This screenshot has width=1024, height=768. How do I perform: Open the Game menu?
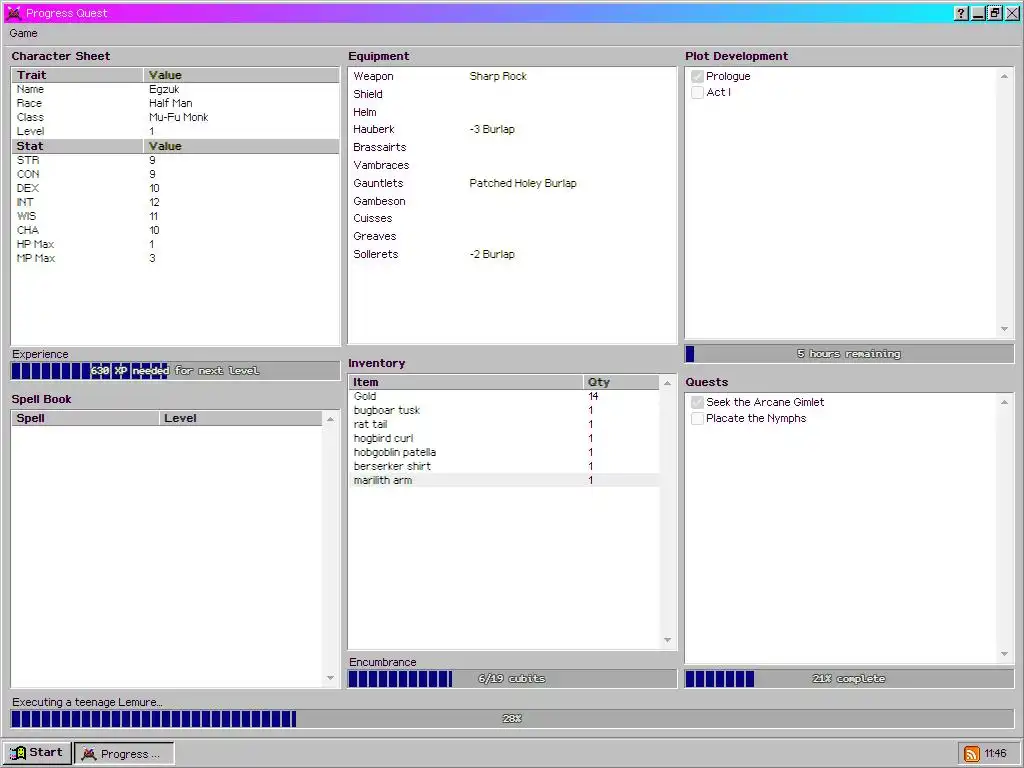24,33
